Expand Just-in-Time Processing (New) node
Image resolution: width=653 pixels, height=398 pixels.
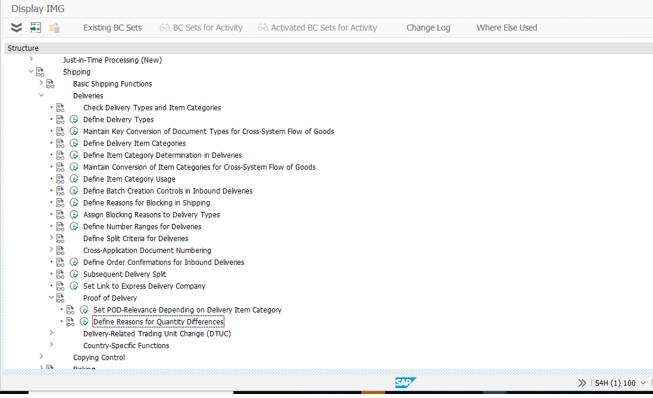[x=31, y=59]
